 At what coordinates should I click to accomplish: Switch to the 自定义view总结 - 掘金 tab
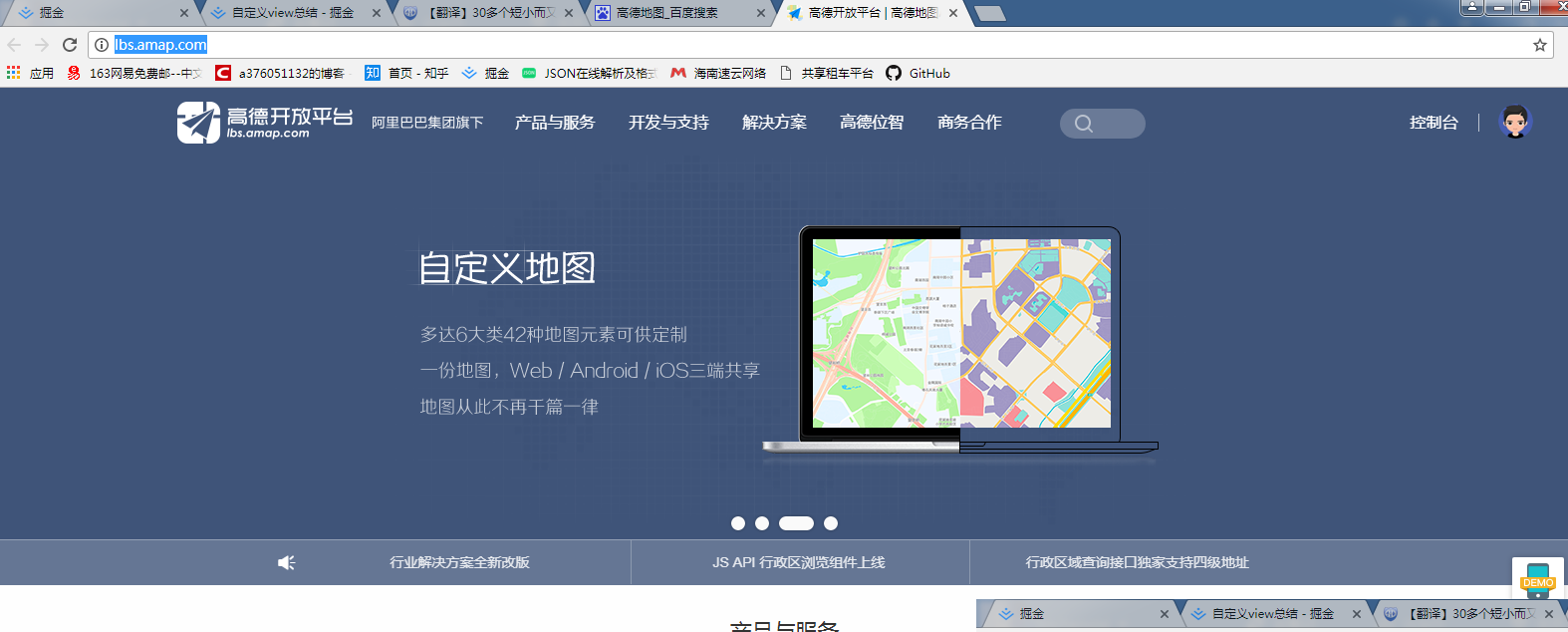tap(293, 13)
